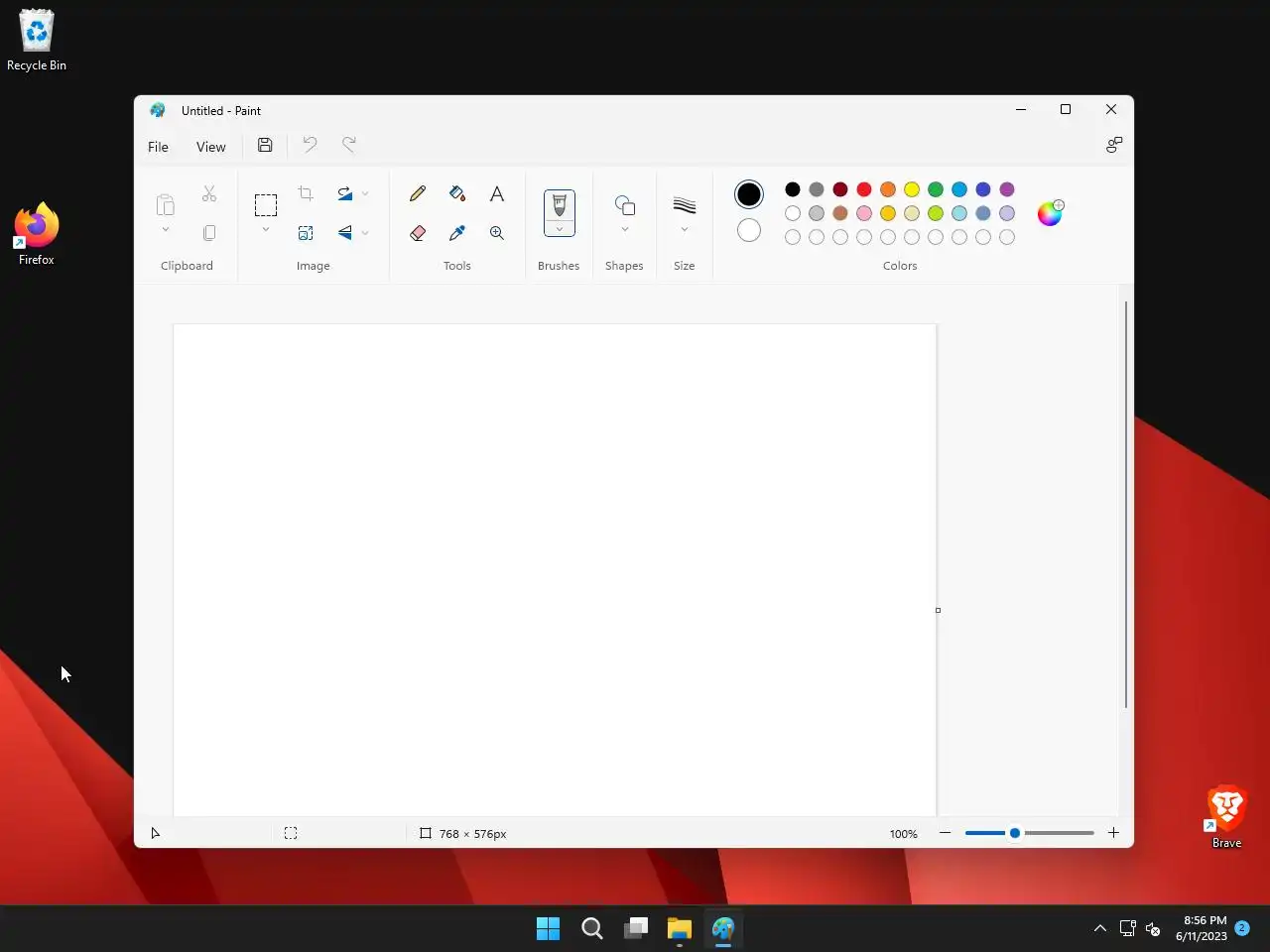This screenshot has height=952, width=1270.
Task: Open File Explorer from the taskbar
Action: 680,928
